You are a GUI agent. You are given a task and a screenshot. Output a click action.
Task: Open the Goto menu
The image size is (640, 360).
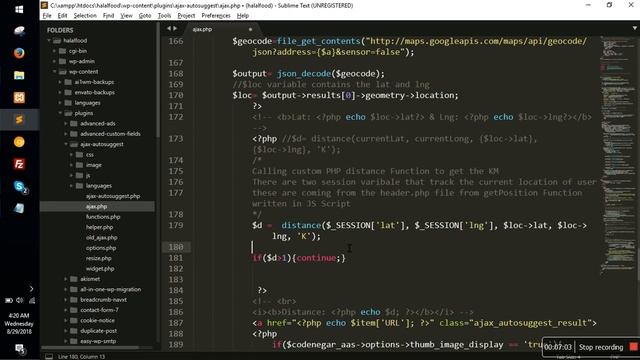[x=144, y=16]
